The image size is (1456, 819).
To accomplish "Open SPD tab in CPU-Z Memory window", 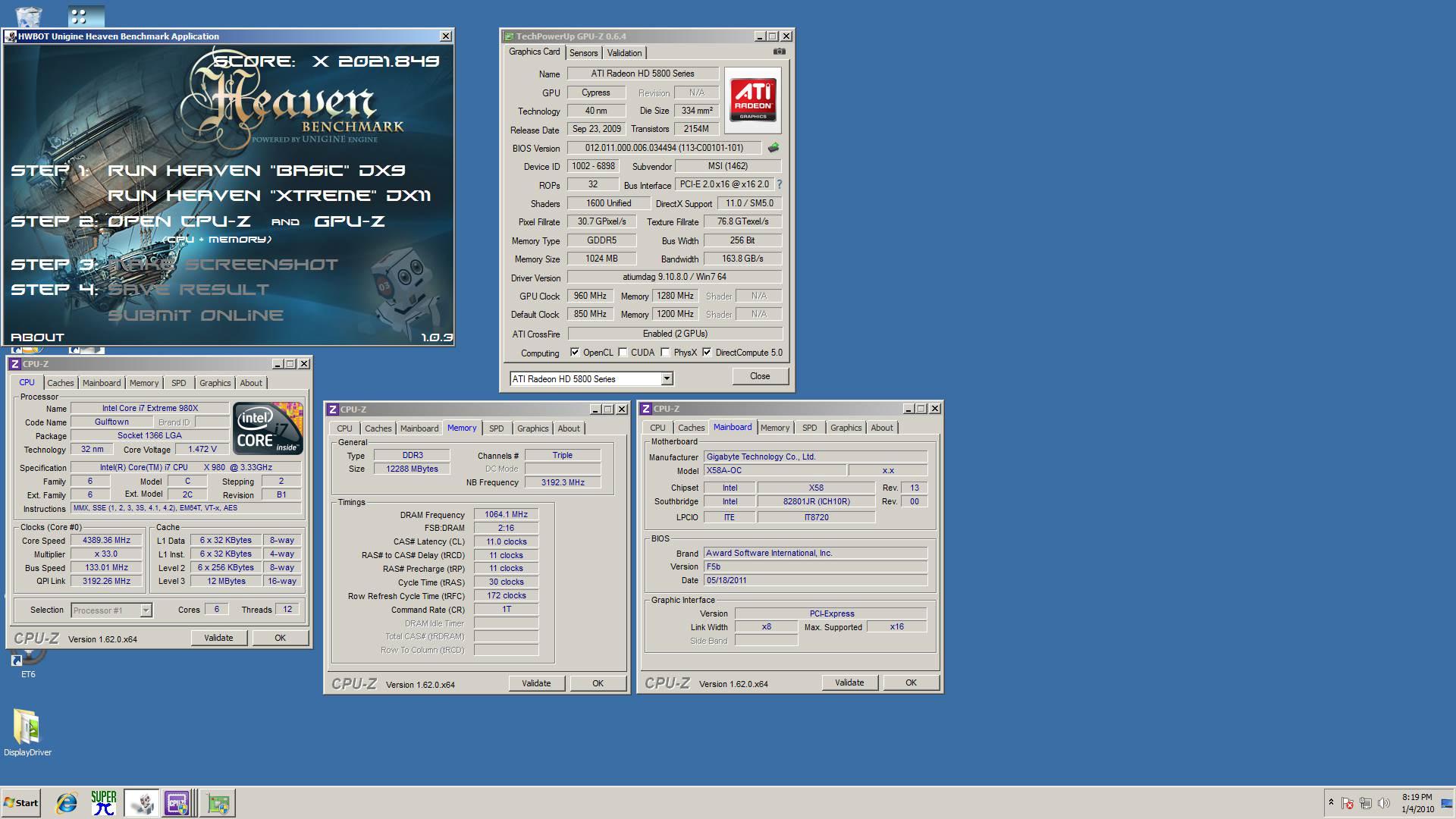I will click(x=496, y=428).
